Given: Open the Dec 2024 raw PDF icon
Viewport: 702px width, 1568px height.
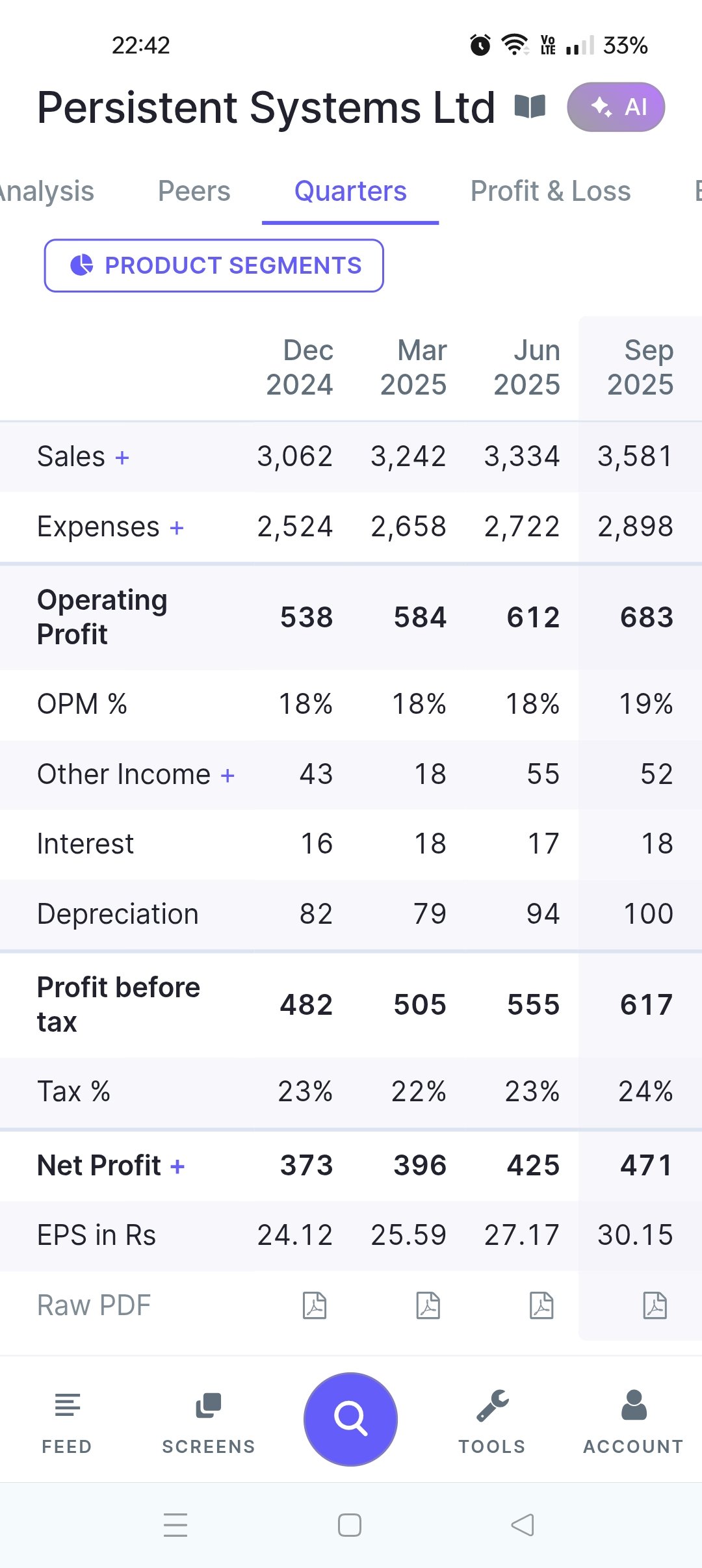Looking at the screenshot, I should click(x=315, y=1305).
